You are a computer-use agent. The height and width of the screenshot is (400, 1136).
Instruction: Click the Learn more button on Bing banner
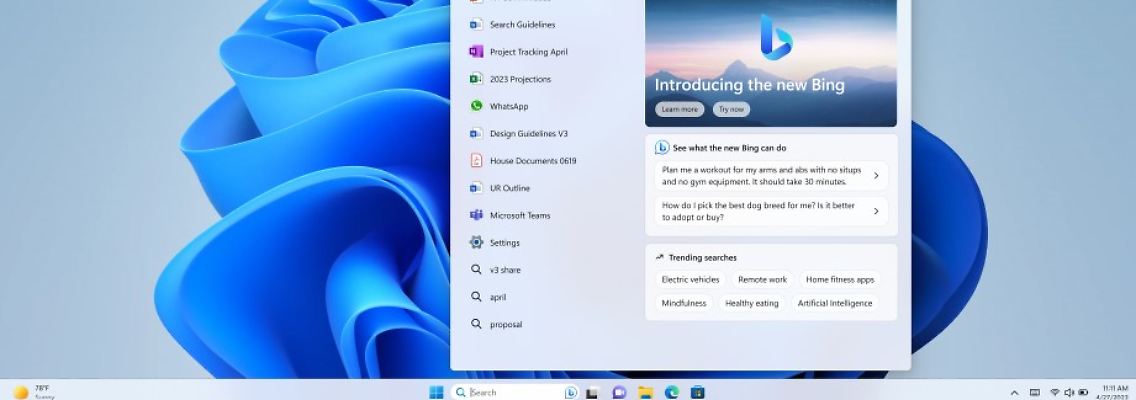(680, 109)
